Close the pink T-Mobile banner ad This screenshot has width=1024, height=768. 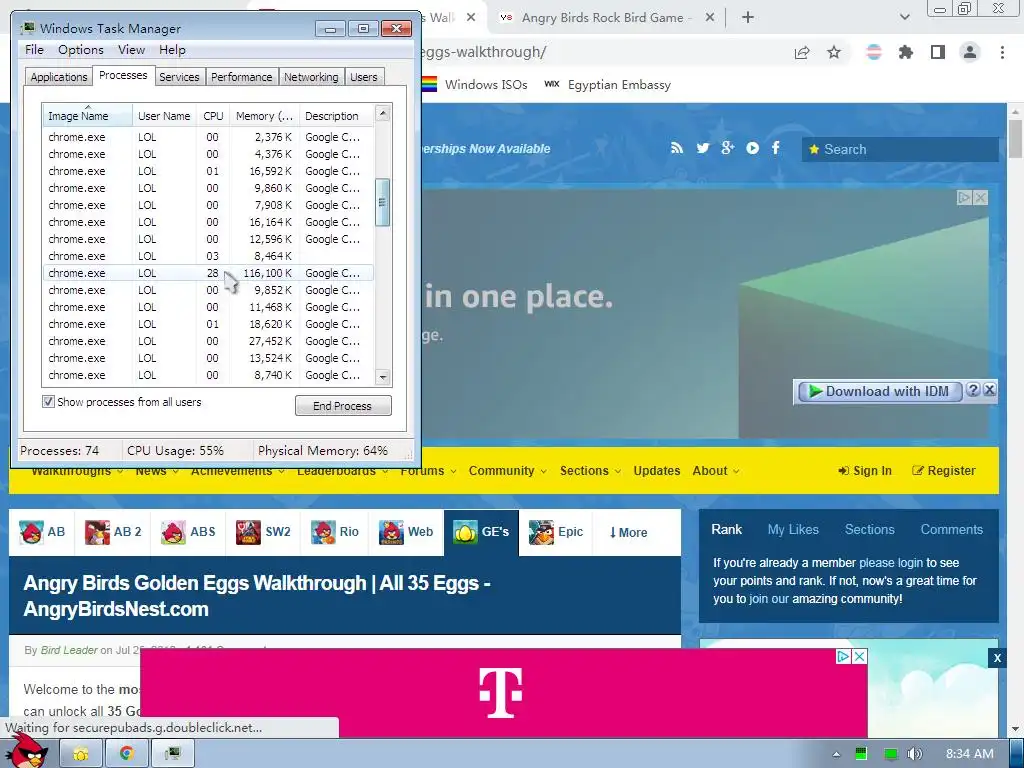click(860, 656)
